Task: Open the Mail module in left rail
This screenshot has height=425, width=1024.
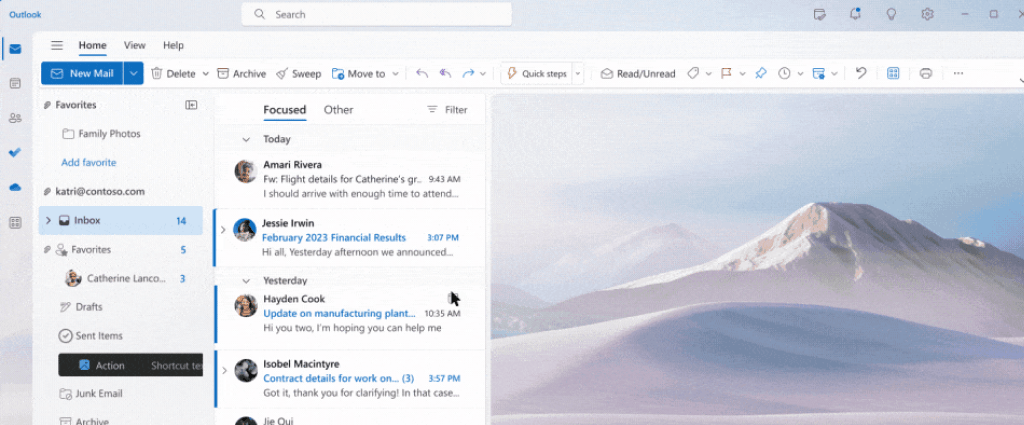Action: point(15,49)
